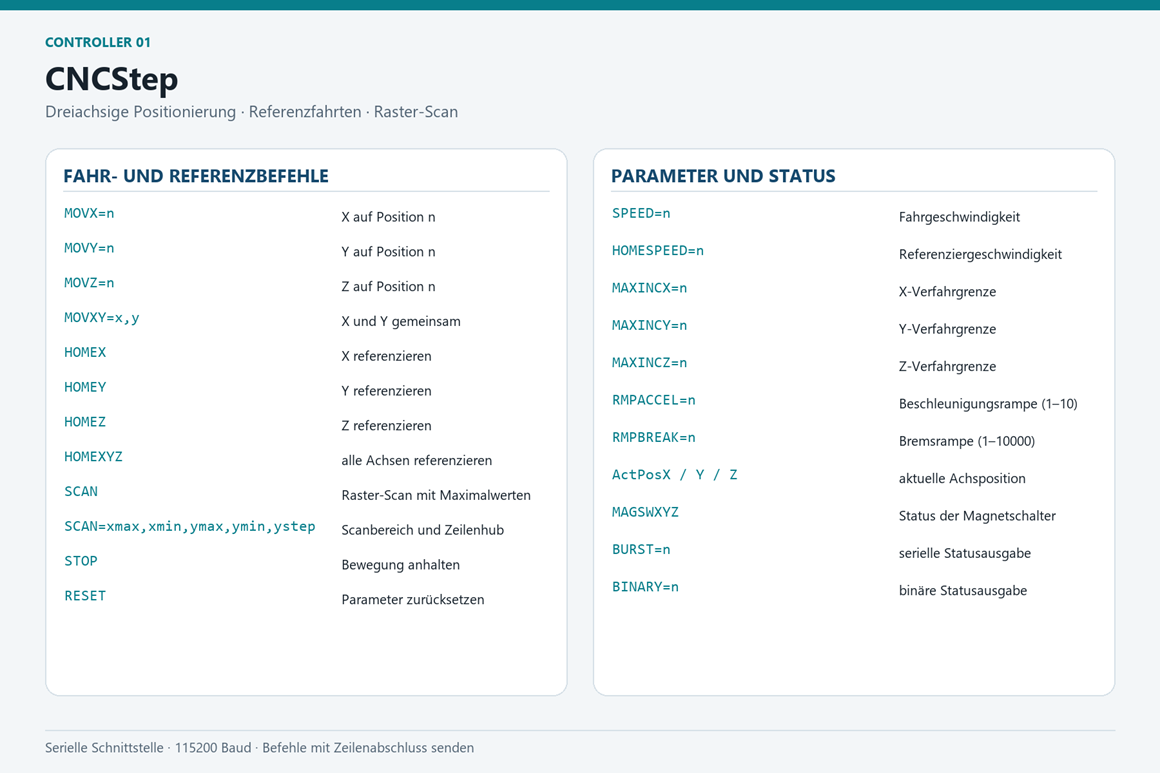
Task: Click the MAGSWXYZ entry
Action: tap(645, 512)
